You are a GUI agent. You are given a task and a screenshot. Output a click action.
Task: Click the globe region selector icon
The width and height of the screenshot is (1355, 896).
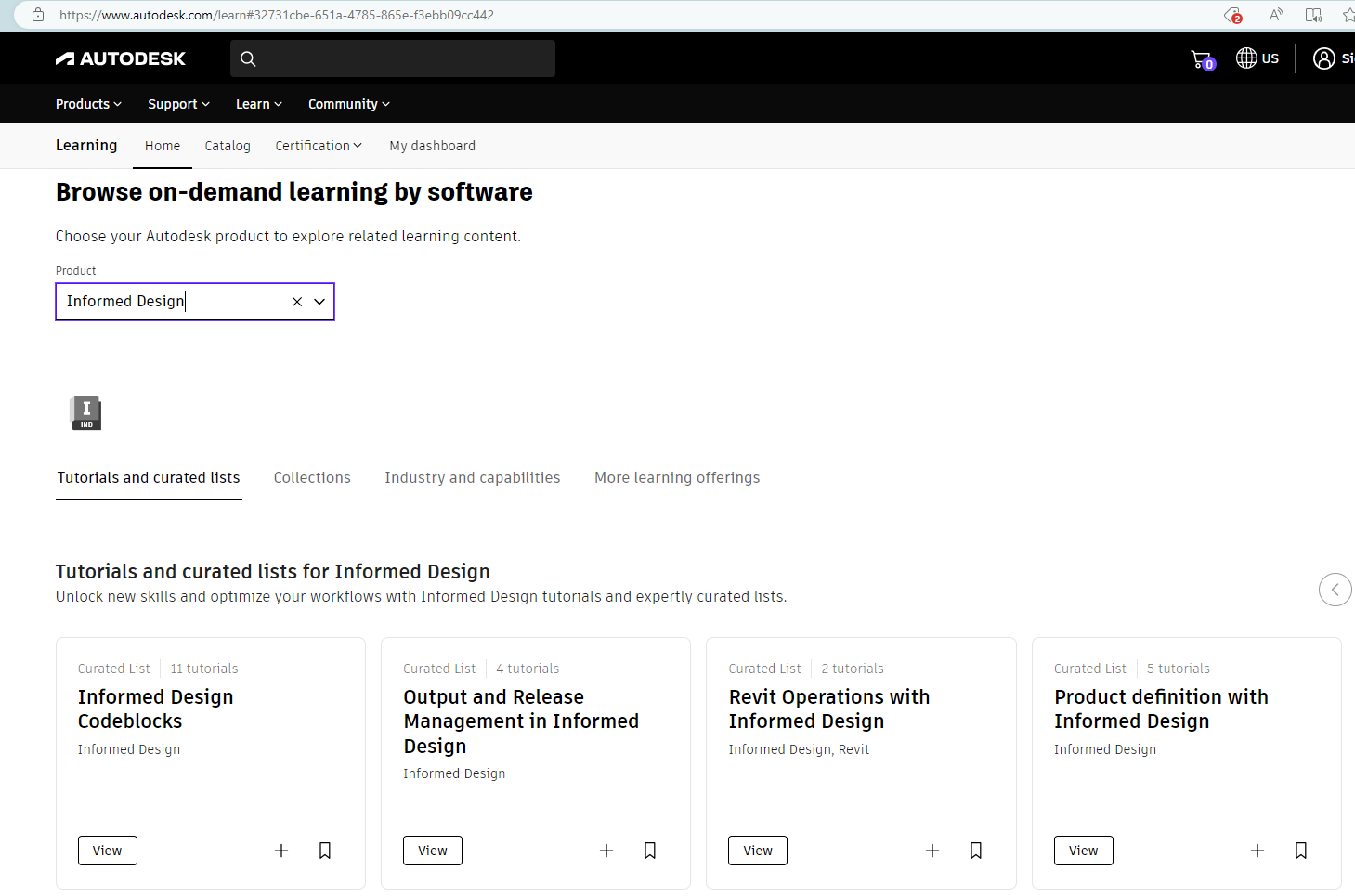(x=1246, y=58)
